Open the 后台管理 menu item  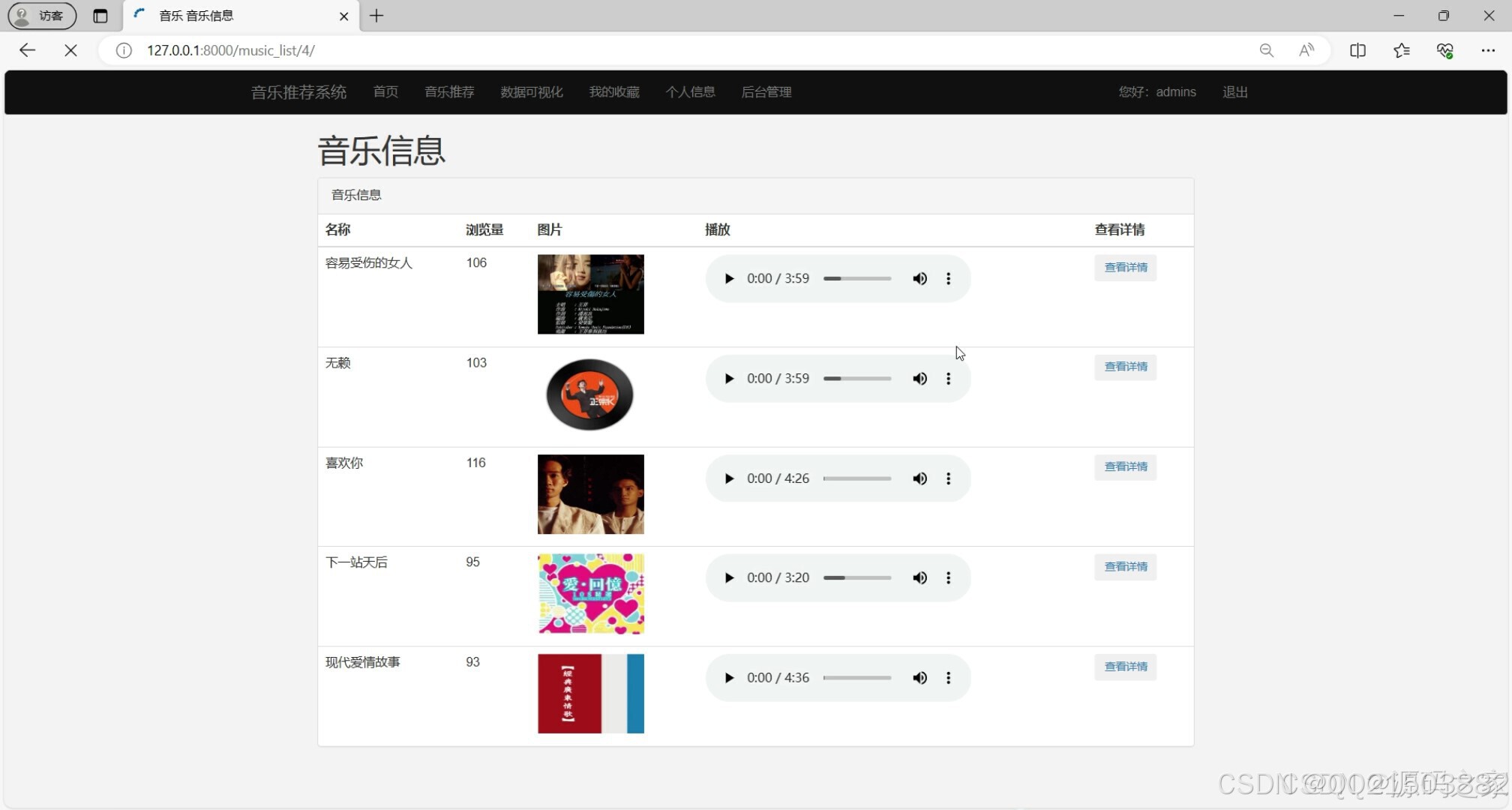(x=766, y=92)
